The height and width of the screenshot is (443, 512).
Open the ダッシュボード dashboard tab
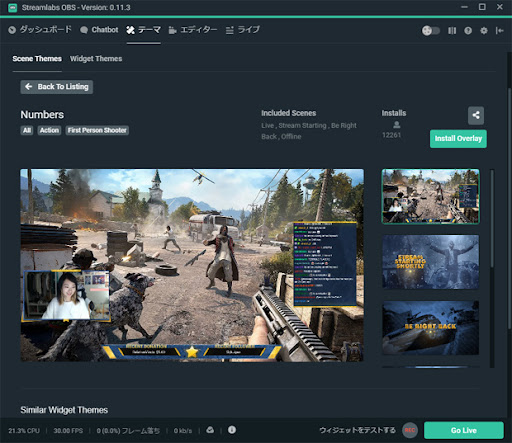coord(40,30)
